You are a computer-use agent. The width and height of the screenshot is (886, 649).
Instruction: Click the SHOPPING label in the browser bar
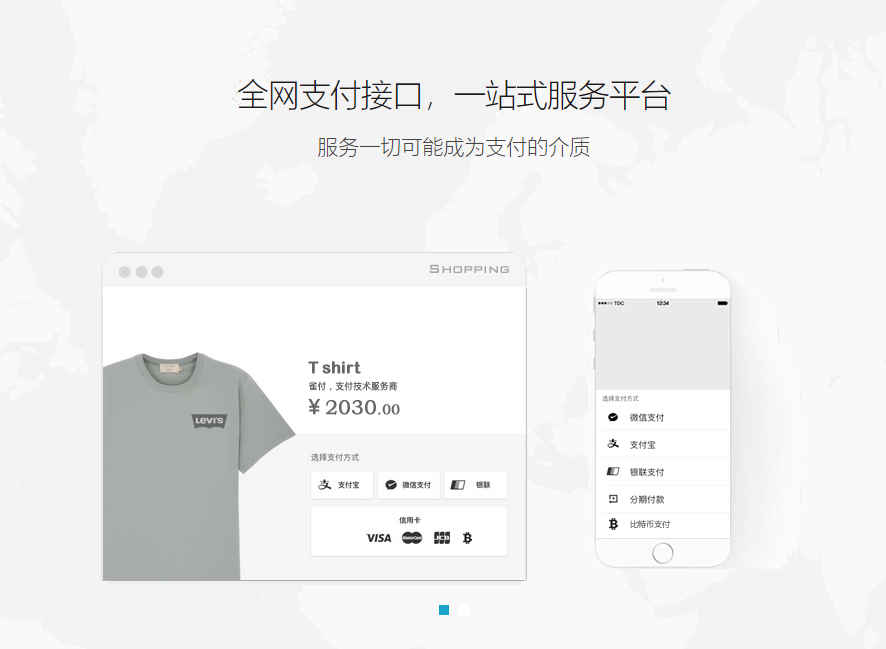pos(470,269)
